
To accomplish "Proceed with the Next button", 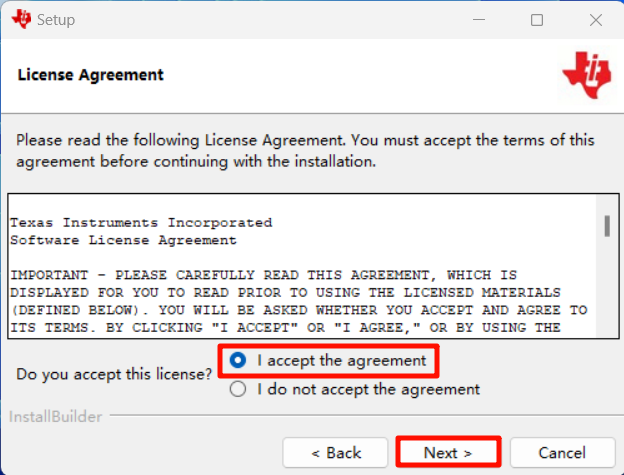I will click(448, 453).
